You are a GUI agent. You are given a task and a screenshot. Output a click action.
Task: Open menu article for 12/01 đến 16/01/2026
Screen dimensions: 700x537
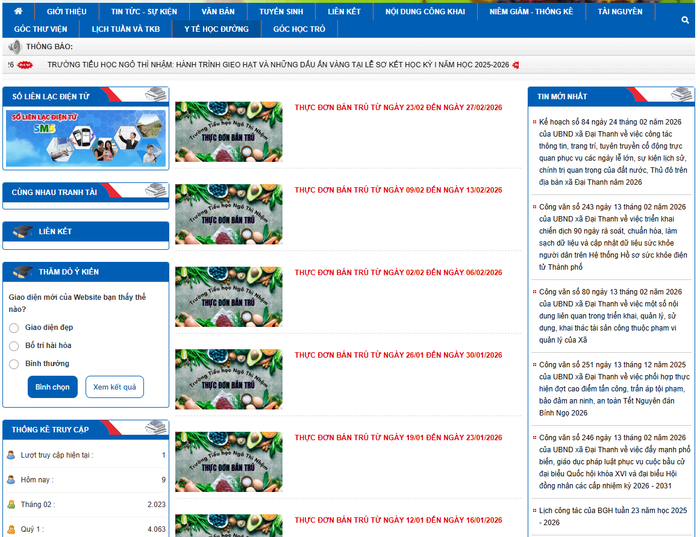pos(398,520)
